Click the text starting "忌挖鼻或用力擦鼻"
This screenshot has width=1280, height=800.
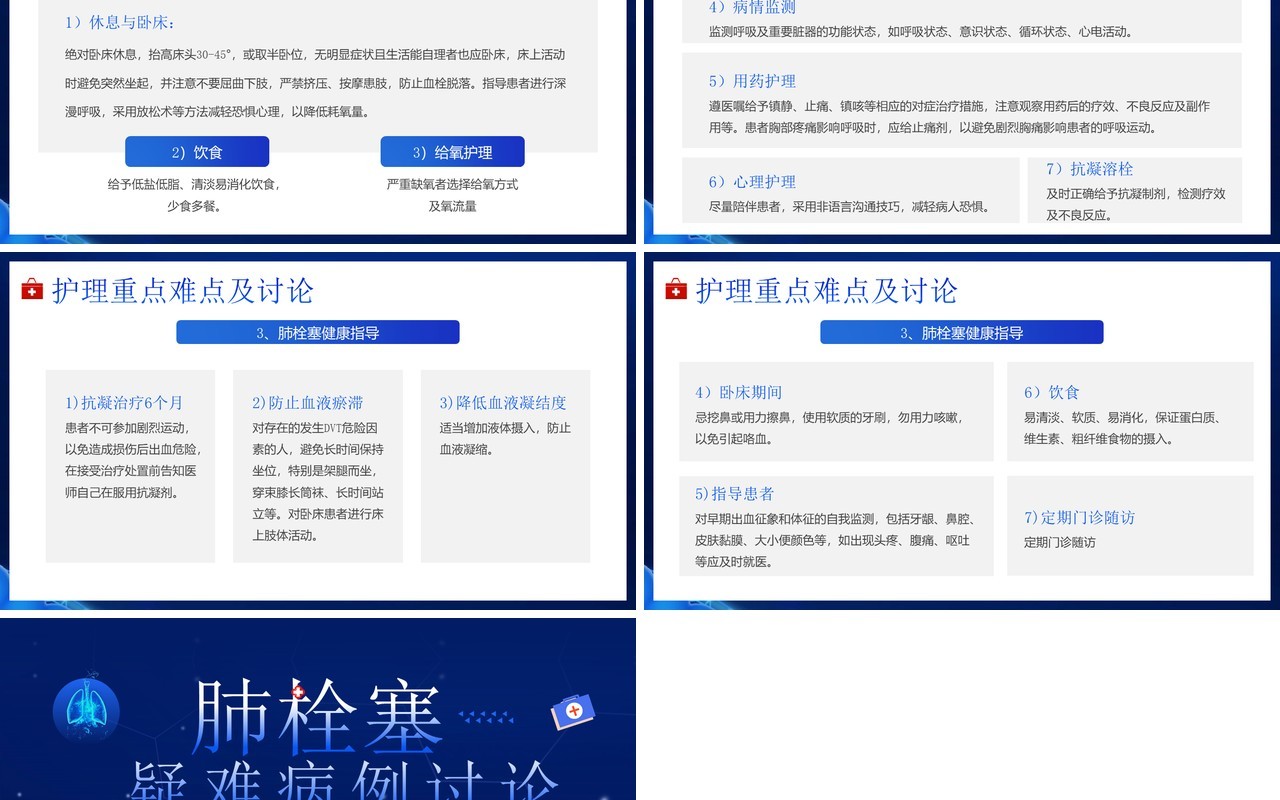coord(829,418)
